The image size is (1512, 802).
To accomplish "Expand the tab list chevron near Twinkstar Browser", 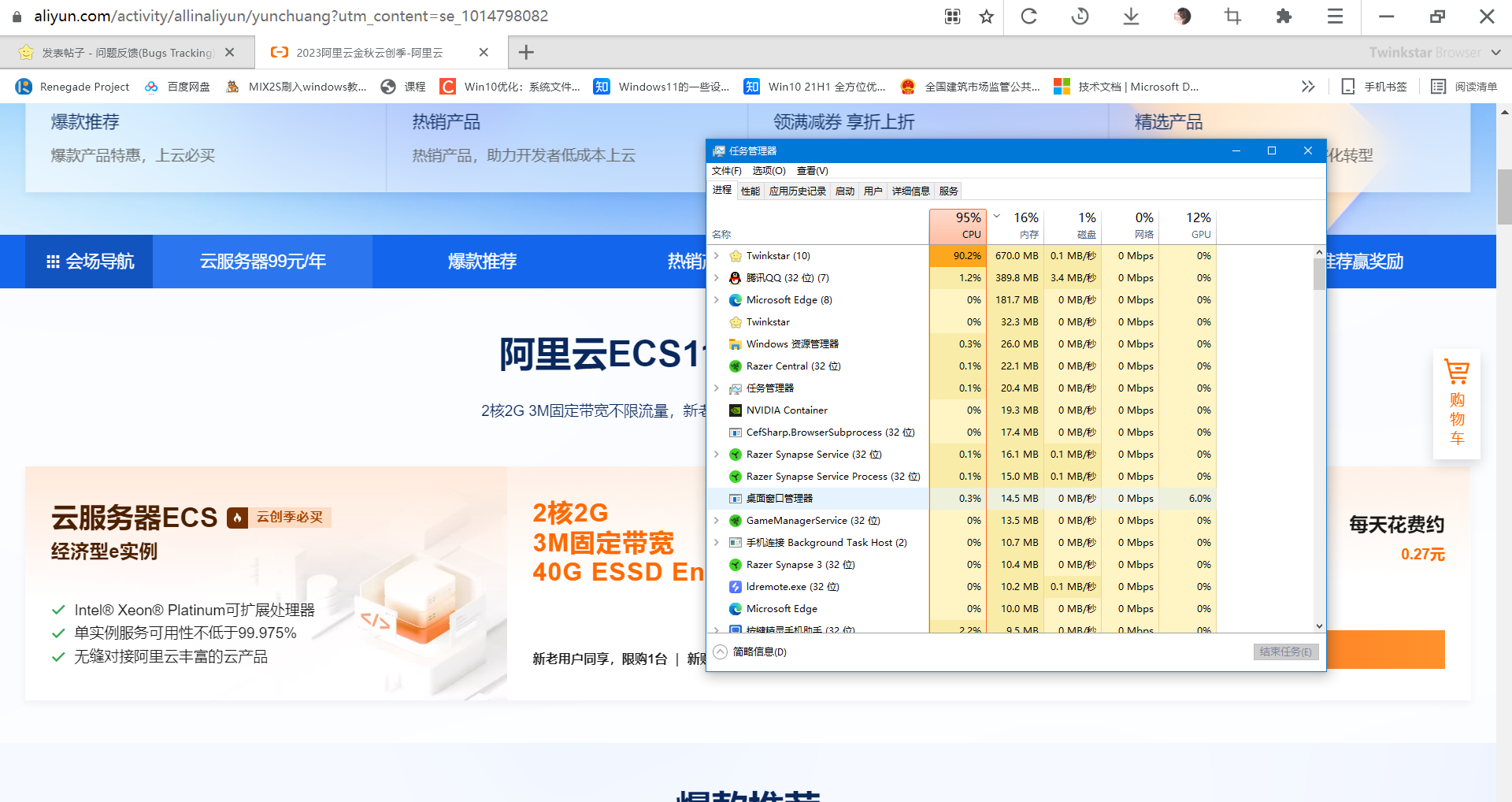I will point(1495,52).
